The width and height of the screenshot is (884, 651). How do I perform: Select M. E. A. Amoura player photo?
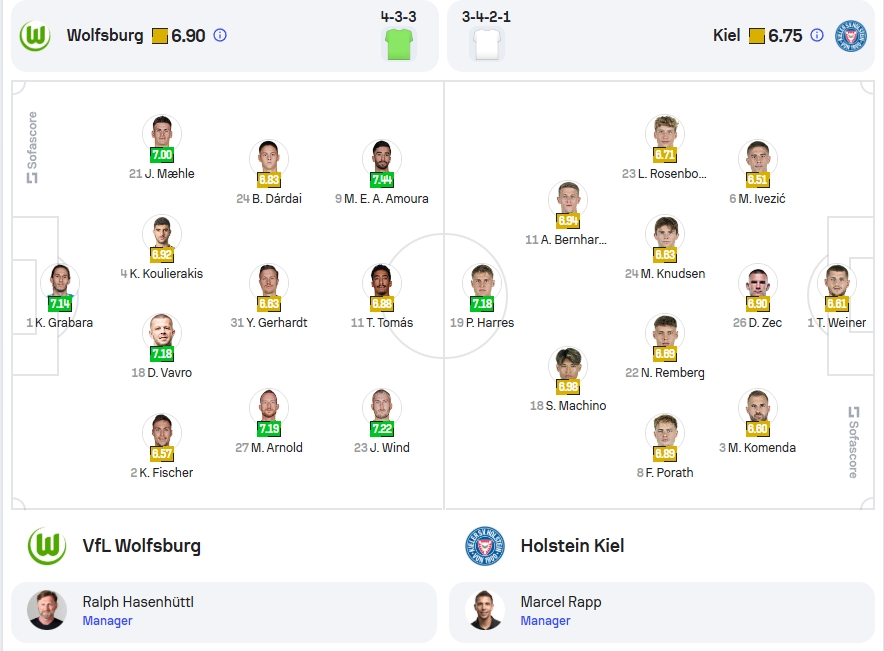(382, 158)
